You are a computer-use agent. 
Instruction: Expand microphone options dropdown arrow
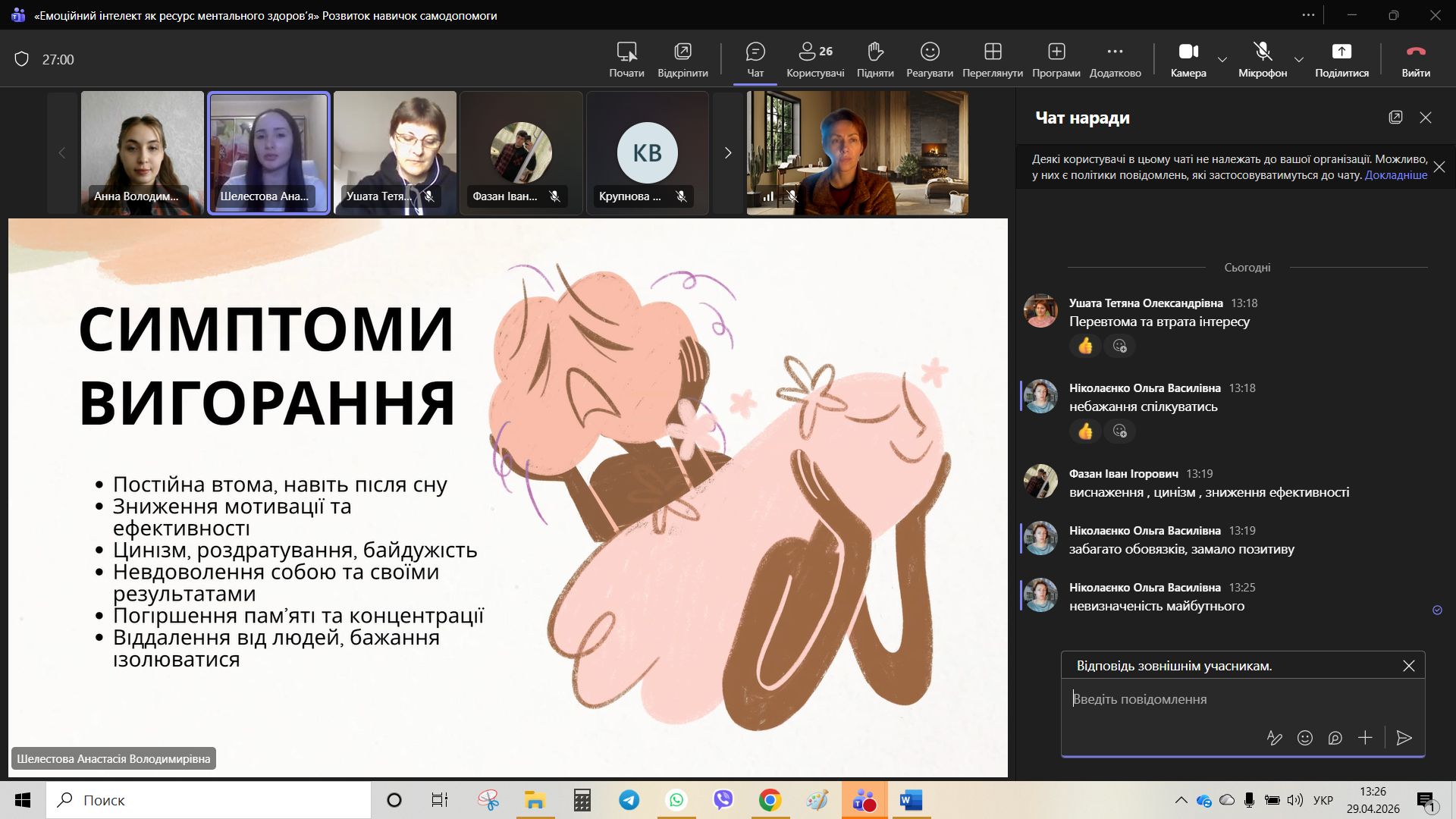coord(1299,59)
